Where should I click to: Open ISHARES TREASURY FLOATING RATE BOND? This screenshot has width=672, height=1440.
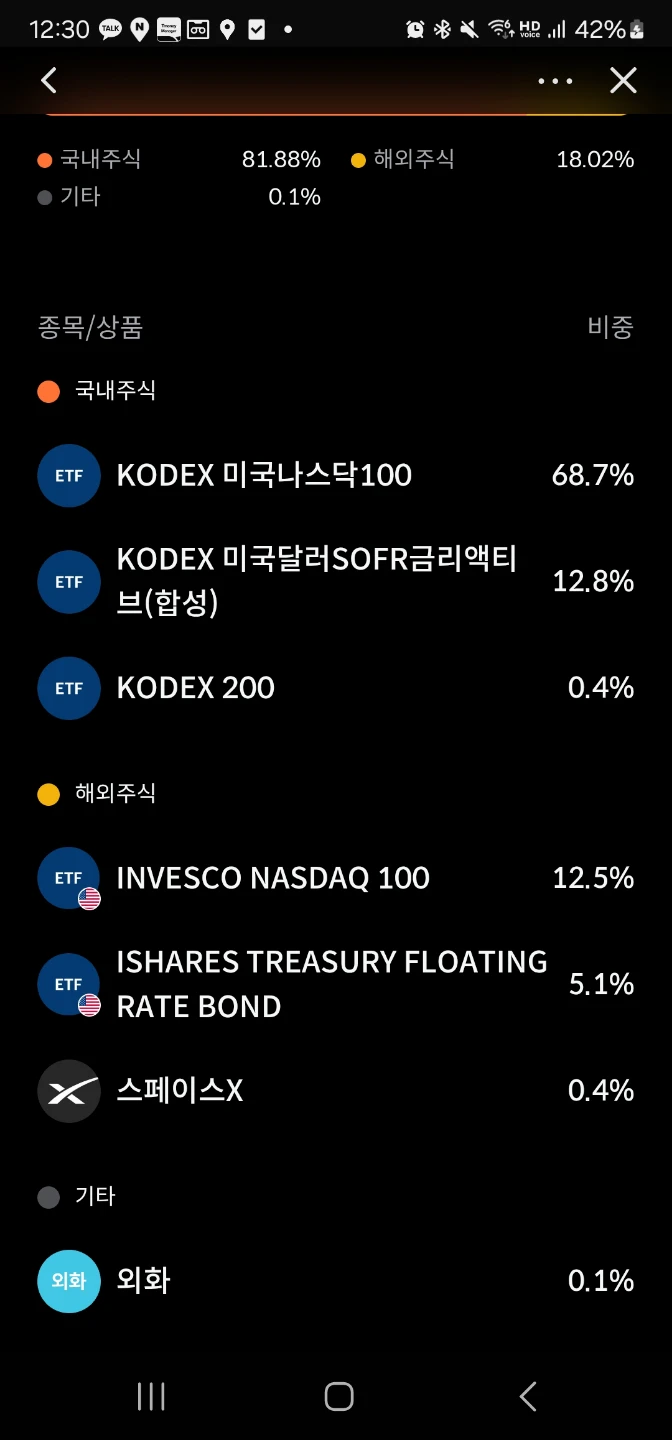[x=336, y=984]
